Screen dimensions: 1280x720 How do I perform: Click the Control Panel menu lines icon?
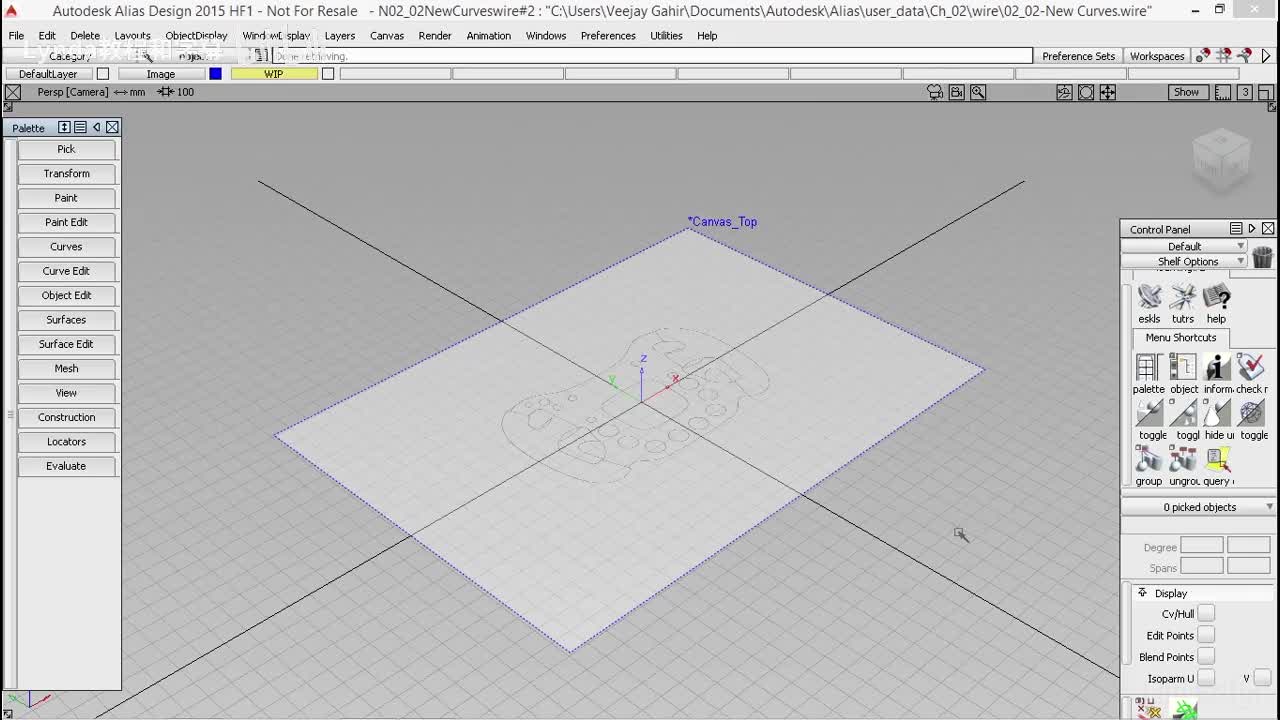pyautogui.click(x=1236, y=229)
